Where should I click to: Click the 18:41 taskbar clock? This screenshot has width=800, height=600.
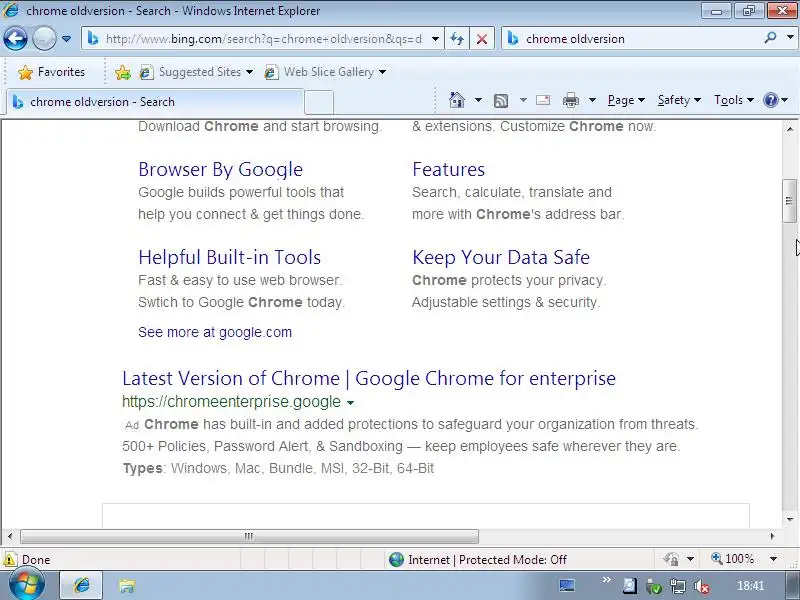pyautogui.click(x=750, y=586)
